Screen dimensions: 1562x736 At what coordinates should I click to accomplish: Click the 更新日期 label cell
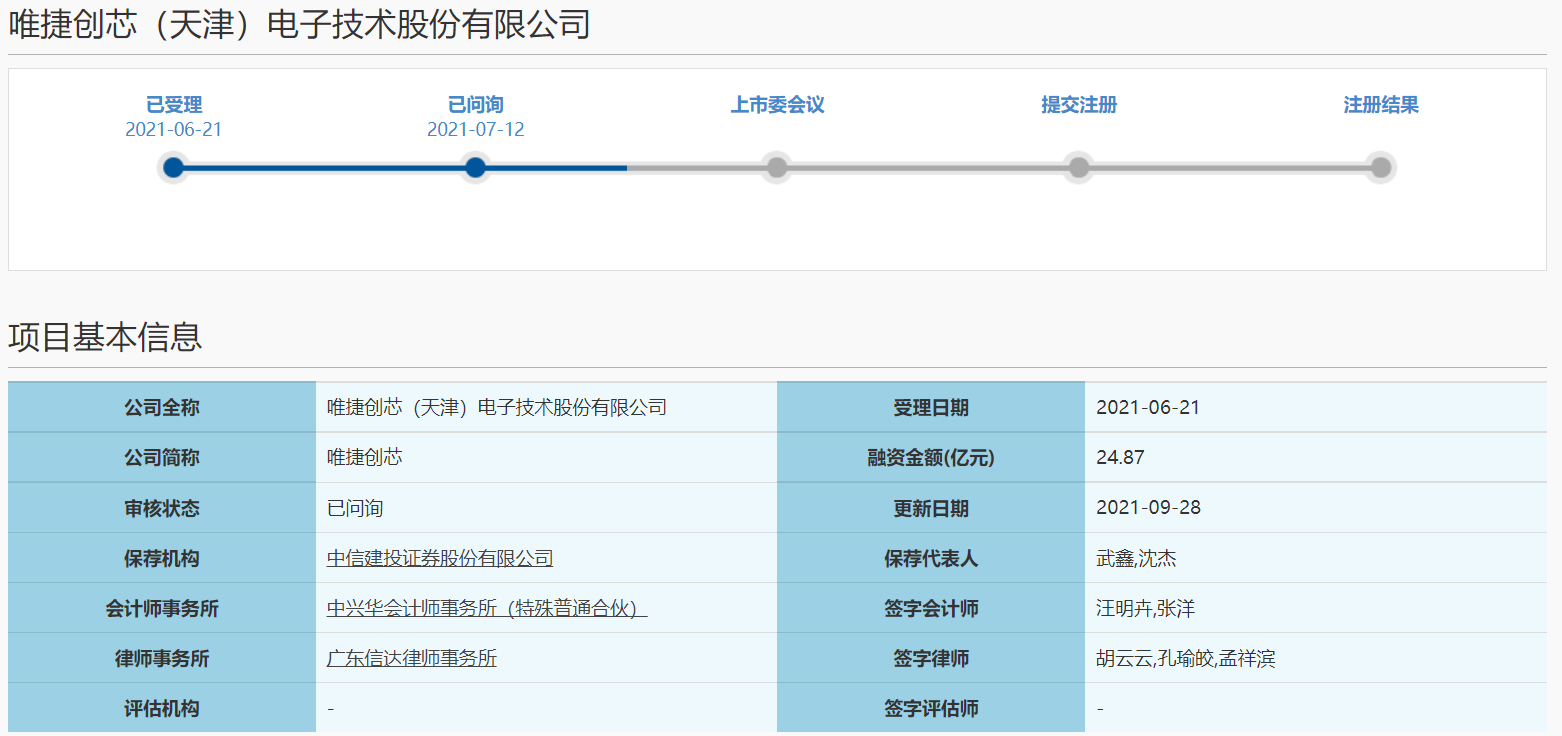931,508
